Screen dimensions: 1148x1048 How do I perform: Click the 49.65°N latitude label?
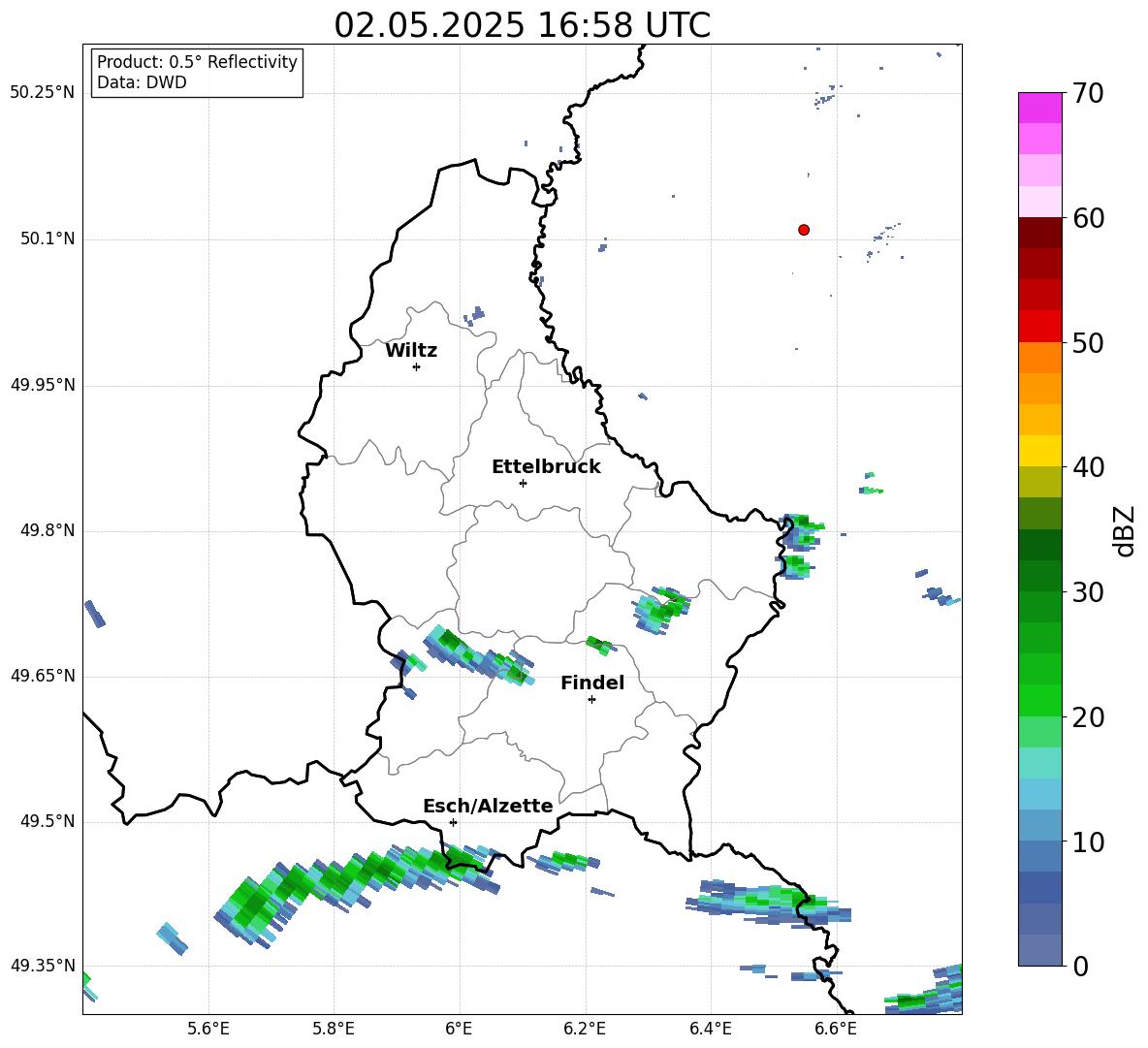click(x=43, y=676)
